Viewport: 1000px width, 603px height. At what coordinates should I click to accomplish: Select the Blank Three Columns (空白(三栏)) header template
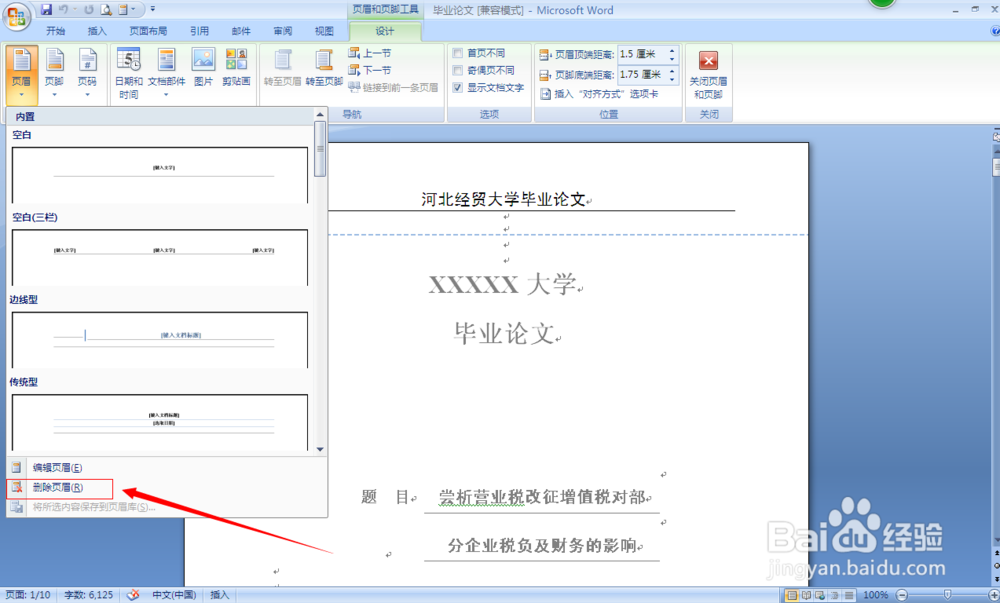[x=159, y=258]
